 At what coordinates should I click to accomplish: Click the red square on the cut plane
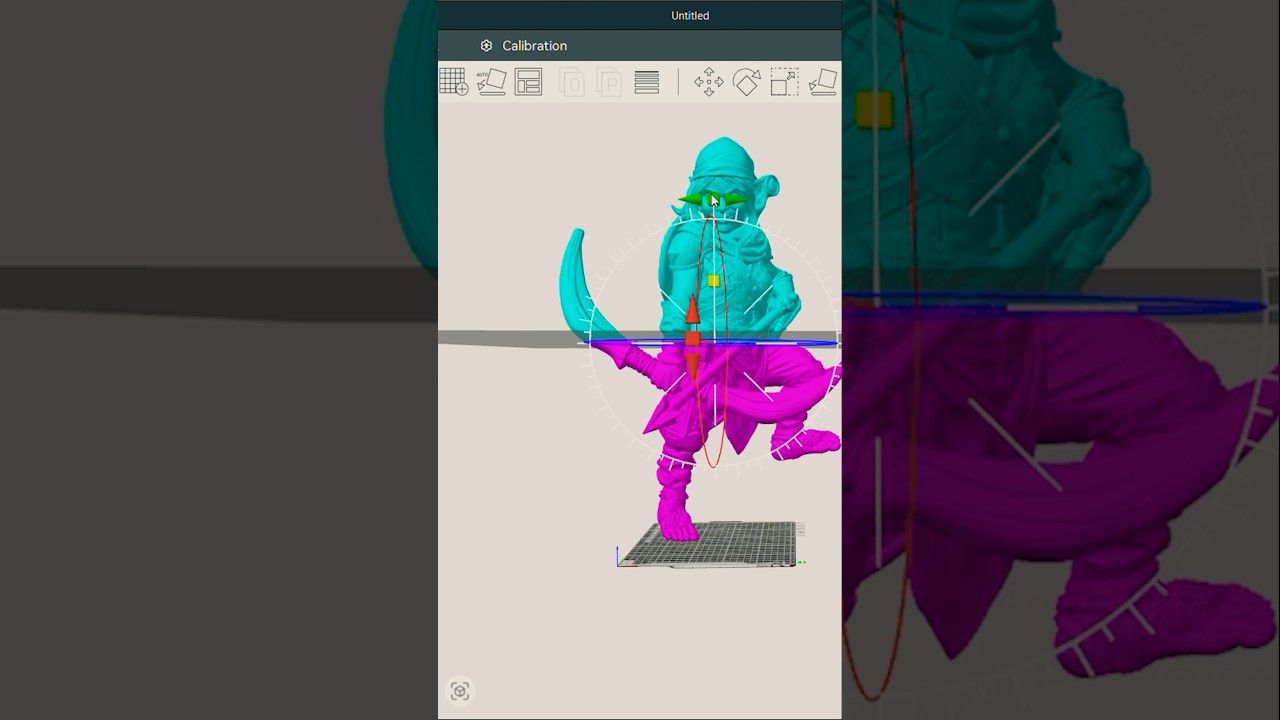[693, 340]
